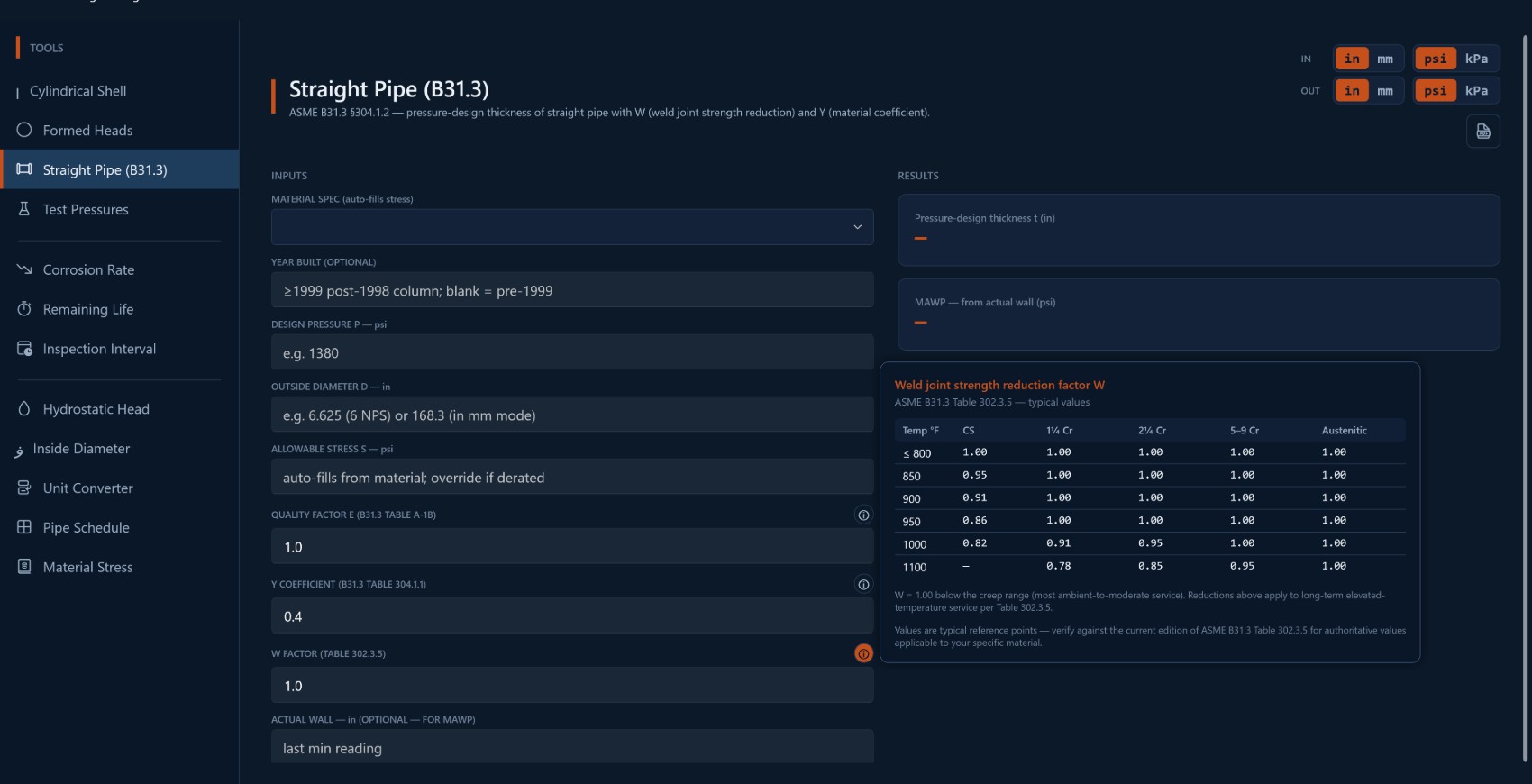Set input pressure unit to psi
The height and width of the screenshot is (784, 1532).
pyautogui.click(x=1436, y=59)
